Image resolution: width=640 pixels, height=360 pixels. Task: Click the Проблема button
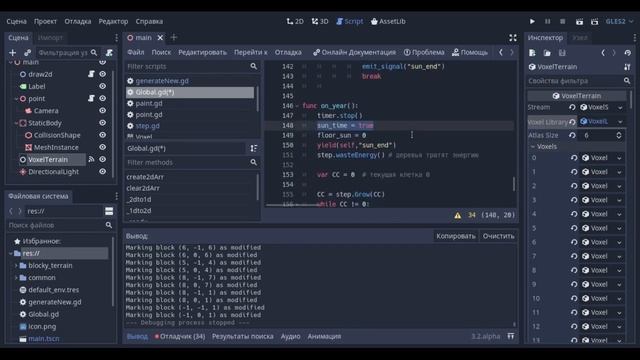[x=424, y=52]
